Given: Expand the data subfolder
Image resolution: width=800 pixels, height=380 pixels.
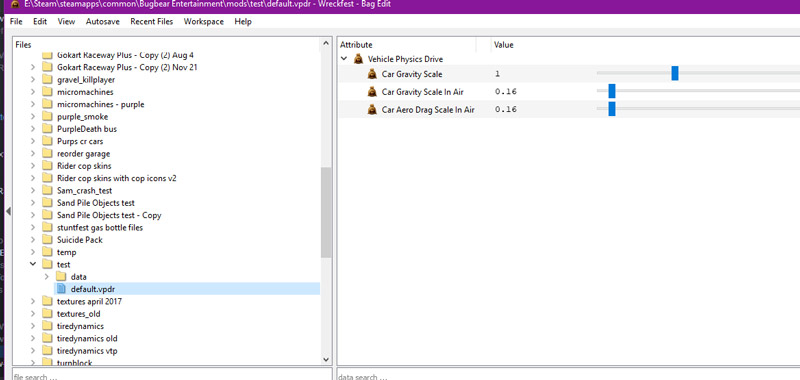Looking at the screenshot, I should [x=46, y=276].
